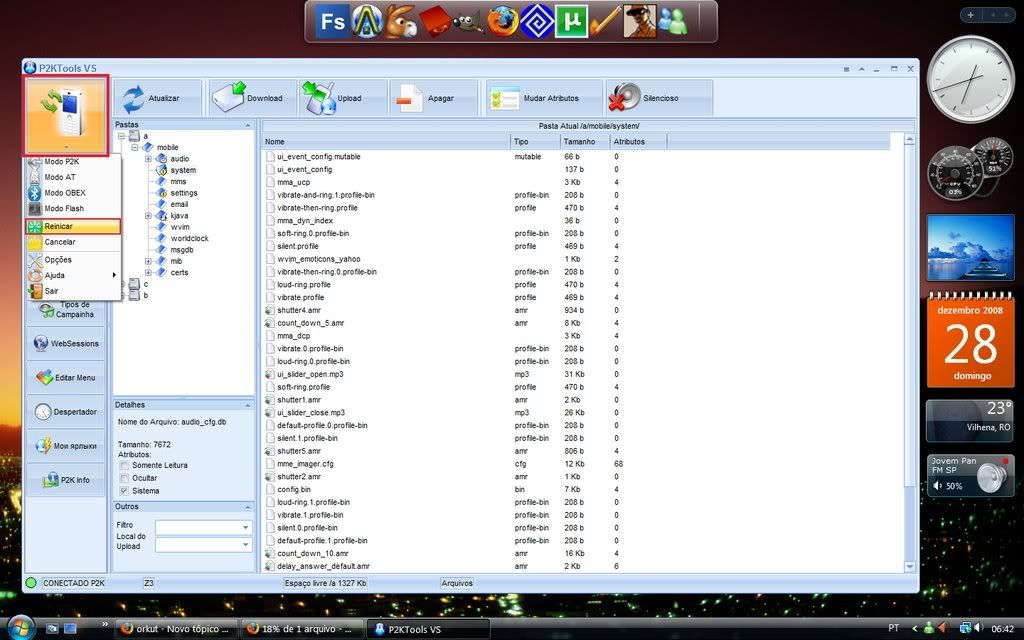Sort by the Tipo column header
Viewport: 1024px width, 640px height.
pyautogui.click(x=535, y=142)
